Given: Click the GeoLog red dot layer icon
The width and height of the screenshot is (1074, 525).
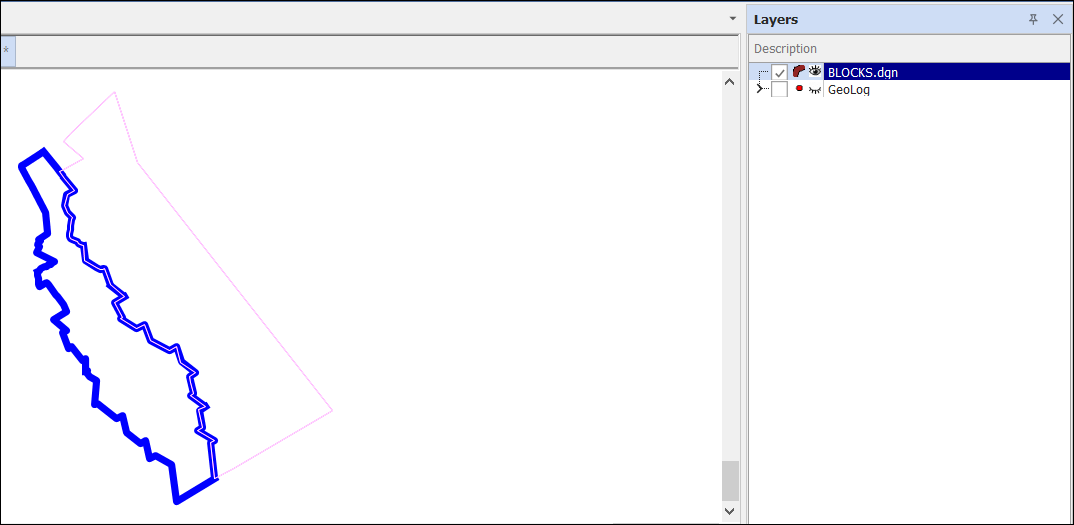Looking at the screenshot, I should pyautogui.click(x=799, y=89).
